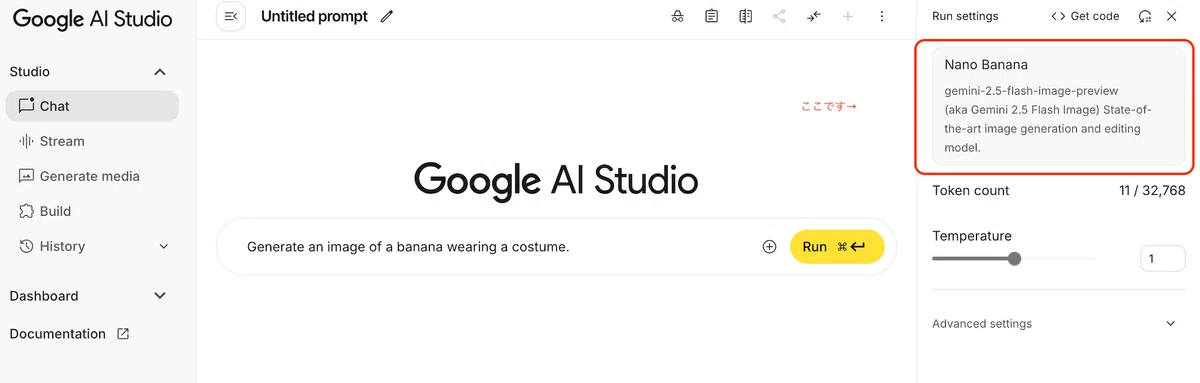Click the Temperature slider handle
The height and width of the screenshot is (383, 1200).
[x=1014, y=259]
